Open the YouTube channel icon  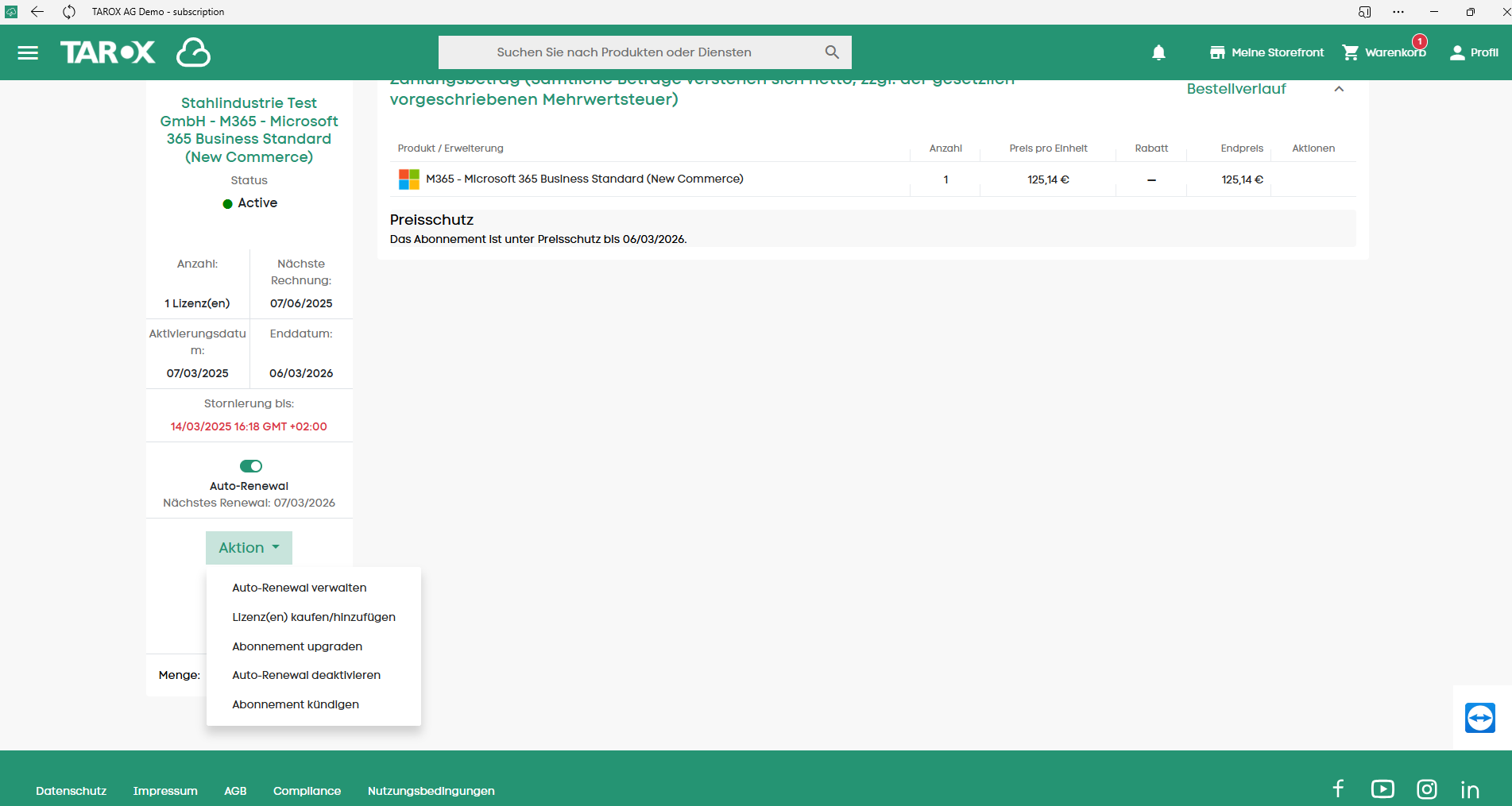1382,789
